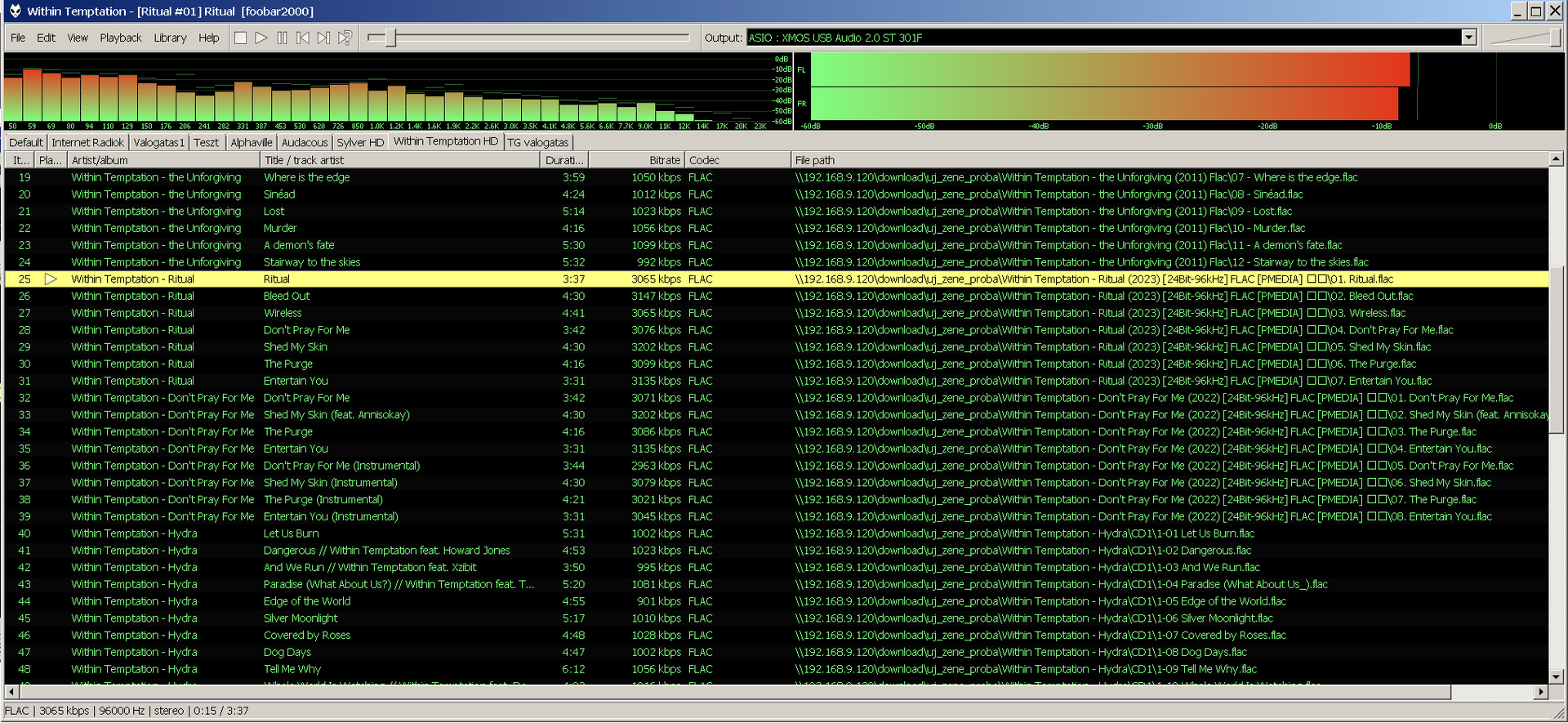The height and width of the screenshot is (723, 1568).
Task: Sort by the Codec column header
Action: (738, 160)
